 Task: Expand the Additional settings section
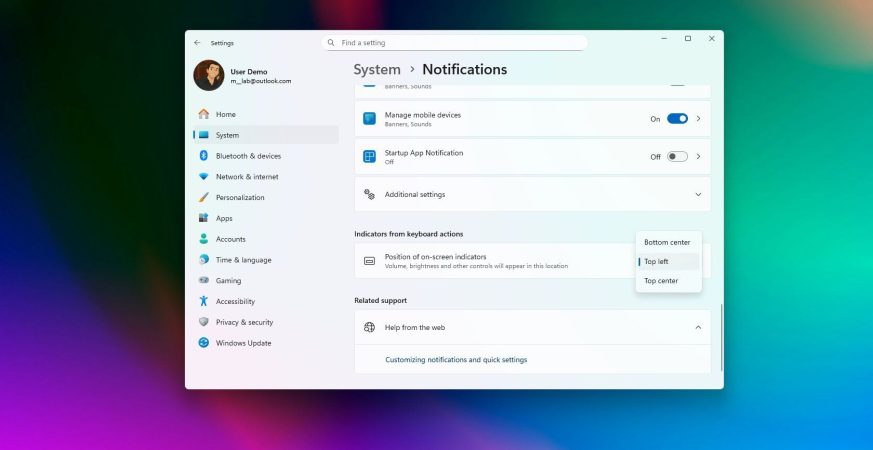pos(698,195)
